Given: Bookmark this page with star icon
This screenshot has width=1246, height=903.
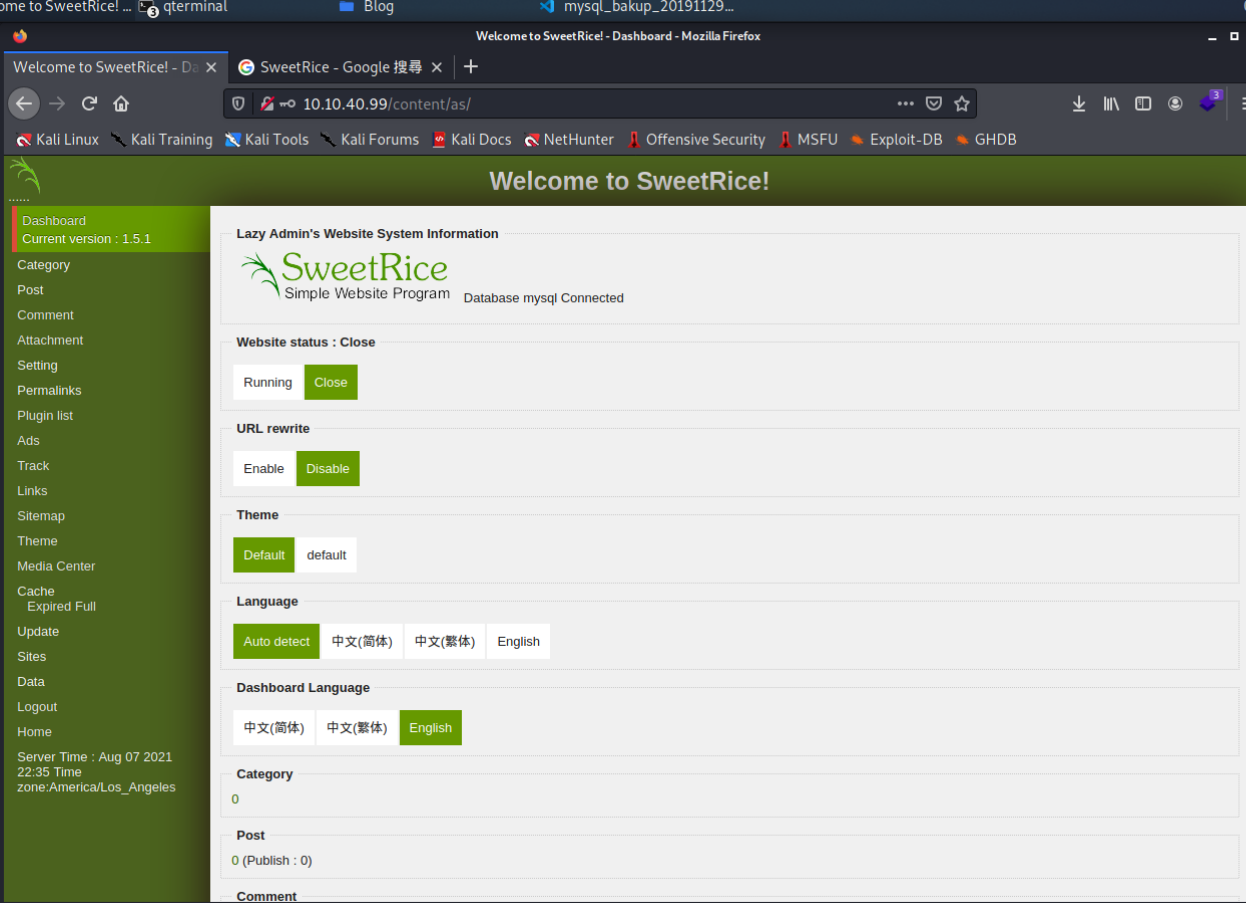Looking at the screenshot, I should (962, 104).
